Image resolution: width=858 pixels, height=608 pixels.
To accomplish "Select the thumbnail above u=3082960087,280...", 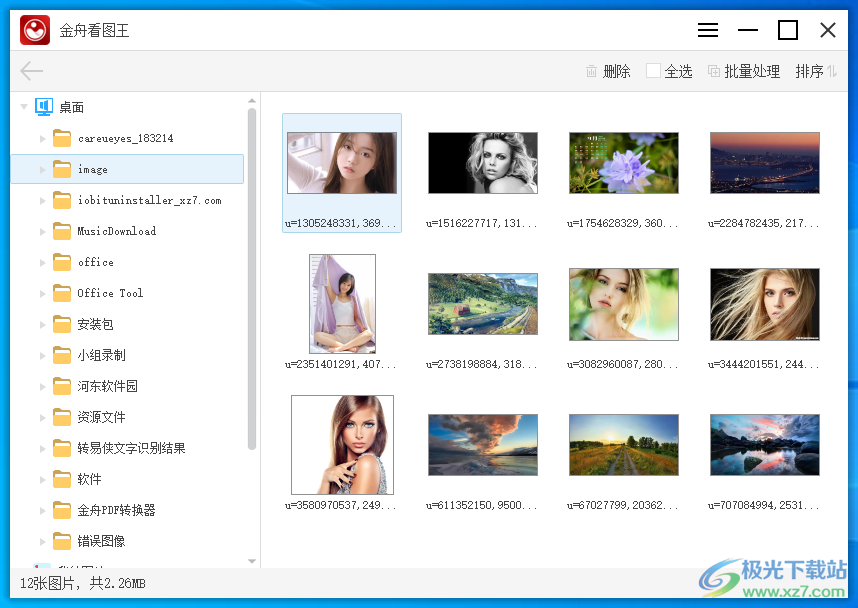I will click(624, 304).
